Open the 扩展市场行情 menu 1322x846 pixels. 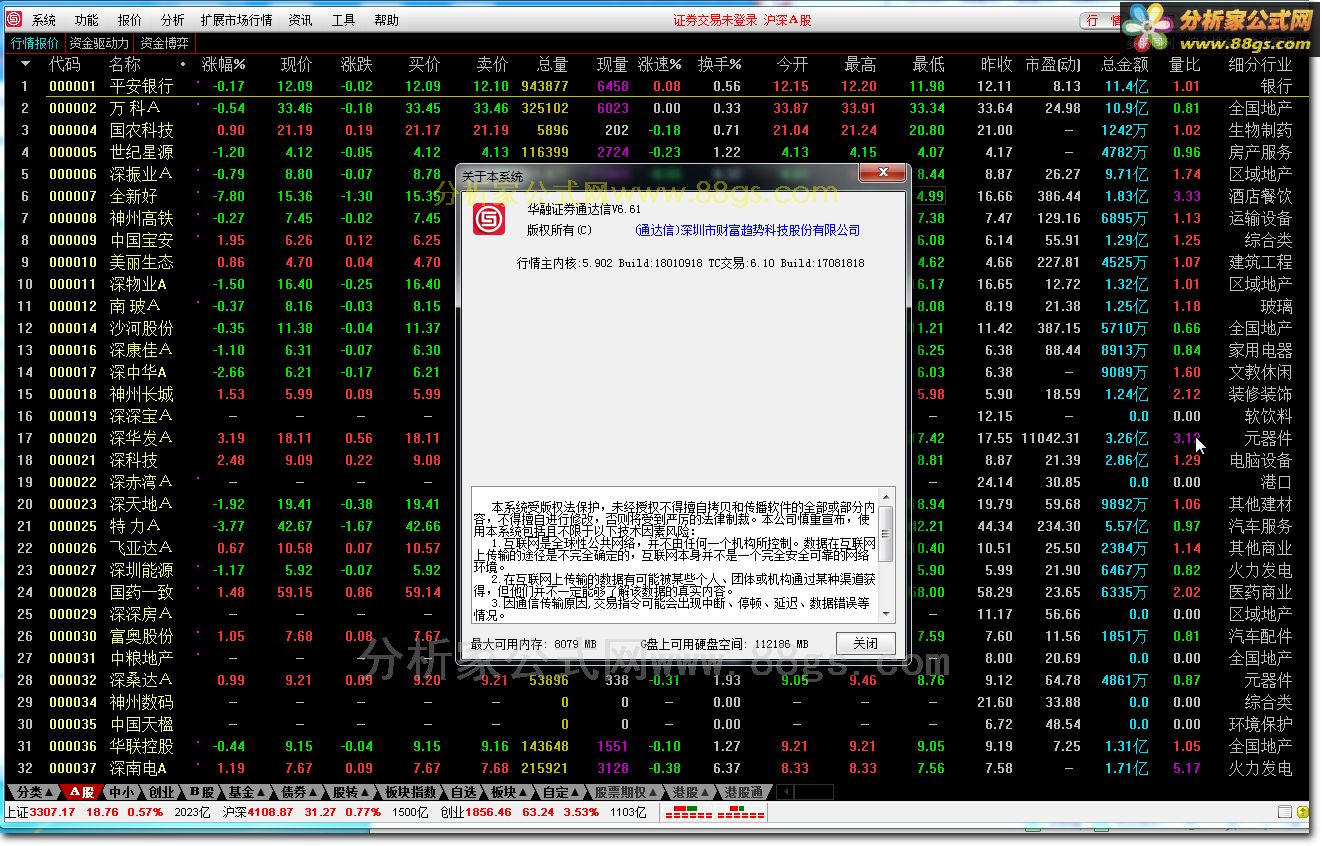[236, 20]
